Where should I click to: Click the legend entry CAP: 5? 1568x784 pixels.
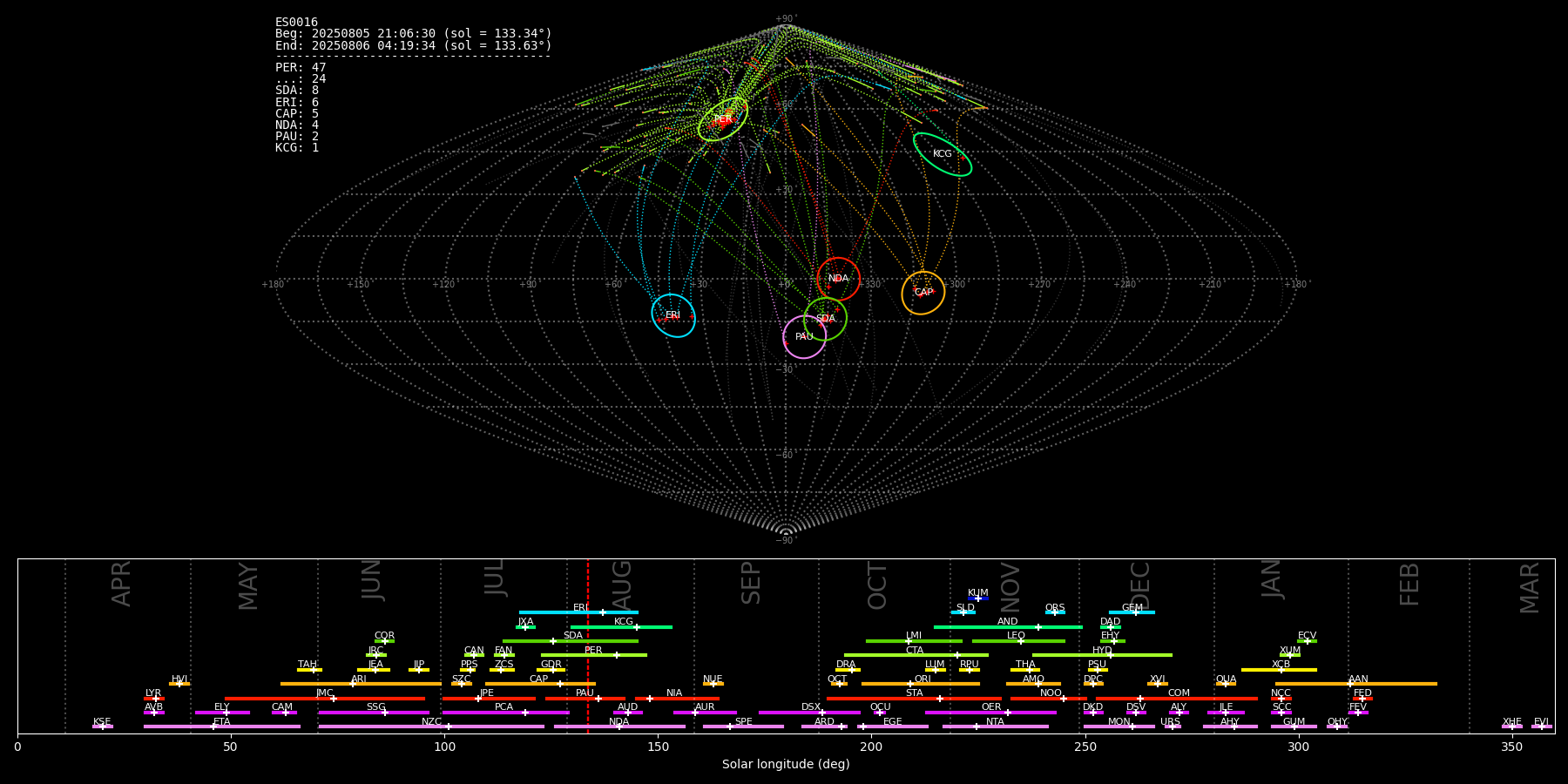click(x=297, y=113)
